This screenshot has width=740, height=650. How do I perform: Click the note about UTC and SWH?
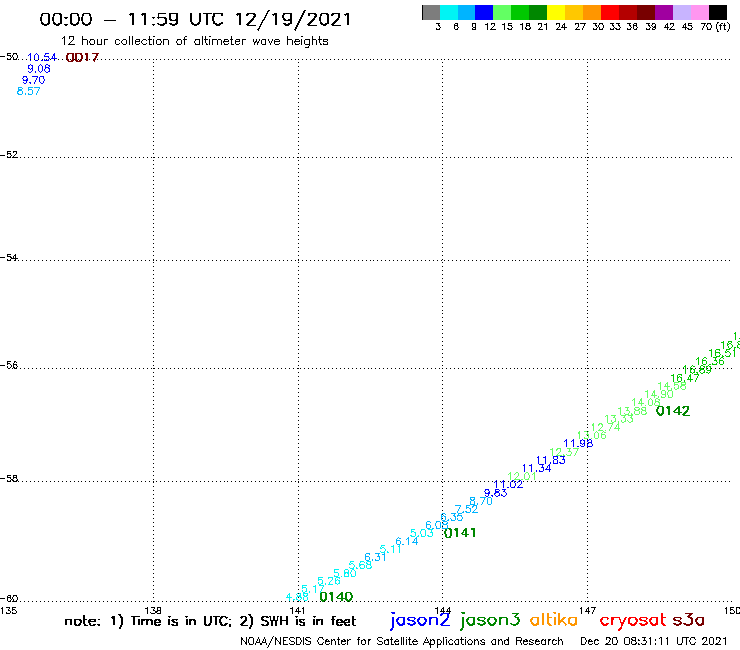tap(210, 621)
